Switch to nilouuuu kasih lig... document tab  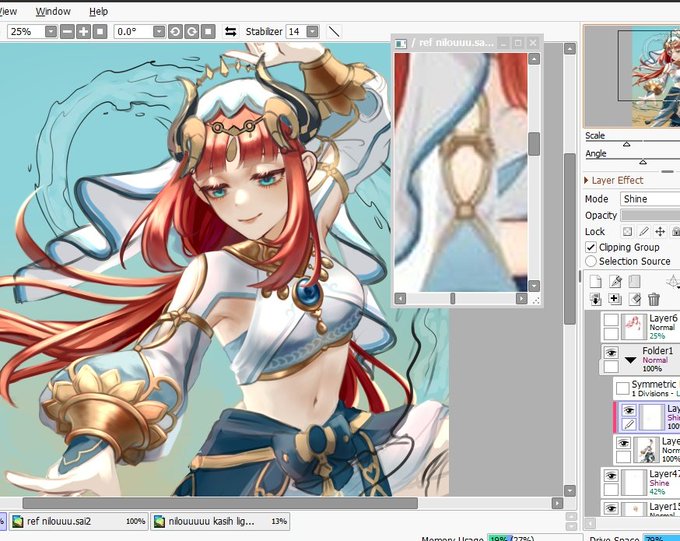tap(220, 521)
